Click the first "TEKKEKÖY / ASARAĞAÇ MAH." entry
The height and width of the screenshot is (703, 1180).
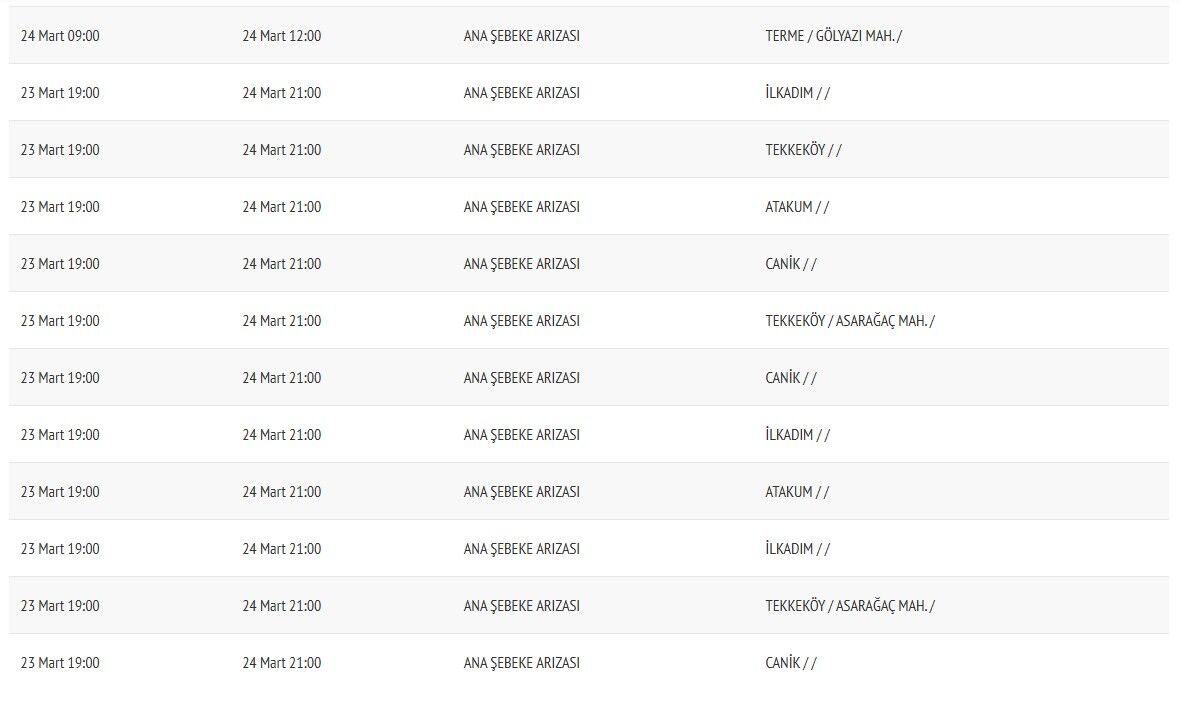point(850,321)
